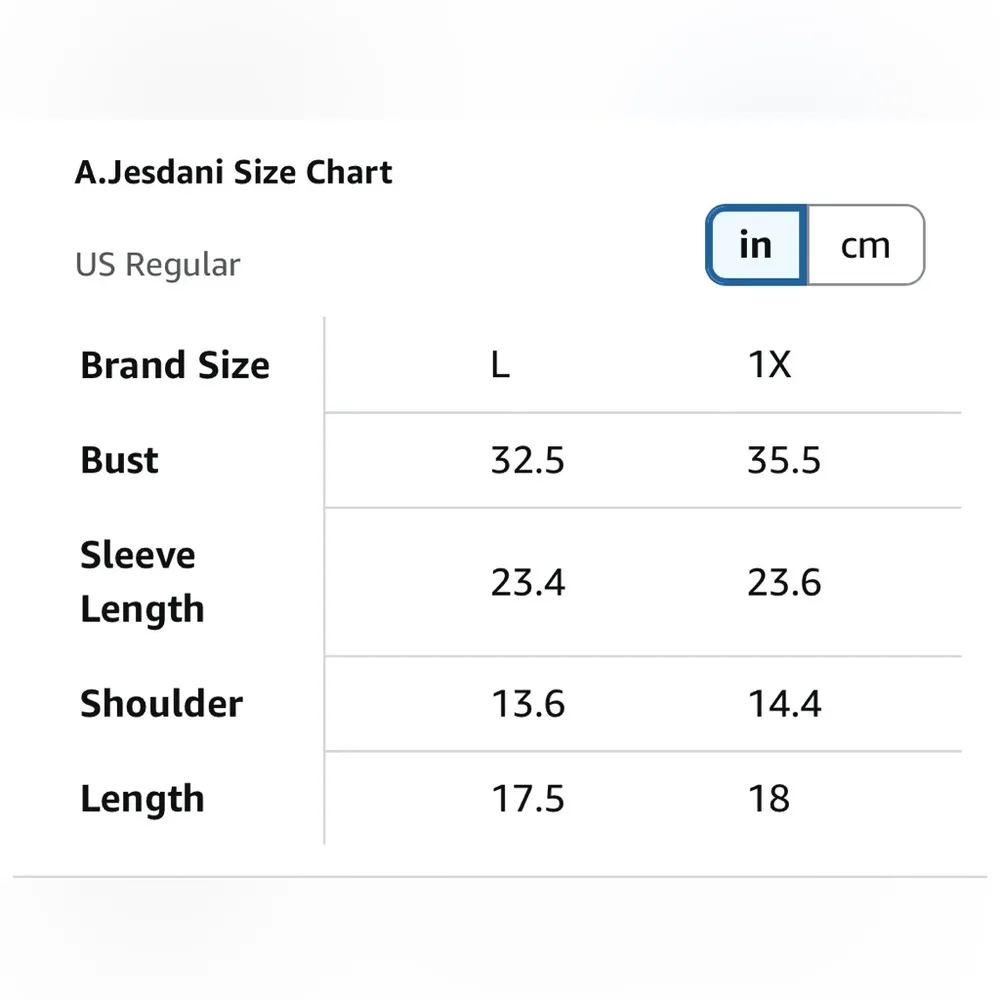Click the 13.6 shoulder value
Screen dimensions: 1000x1000
tap(527, 704)
